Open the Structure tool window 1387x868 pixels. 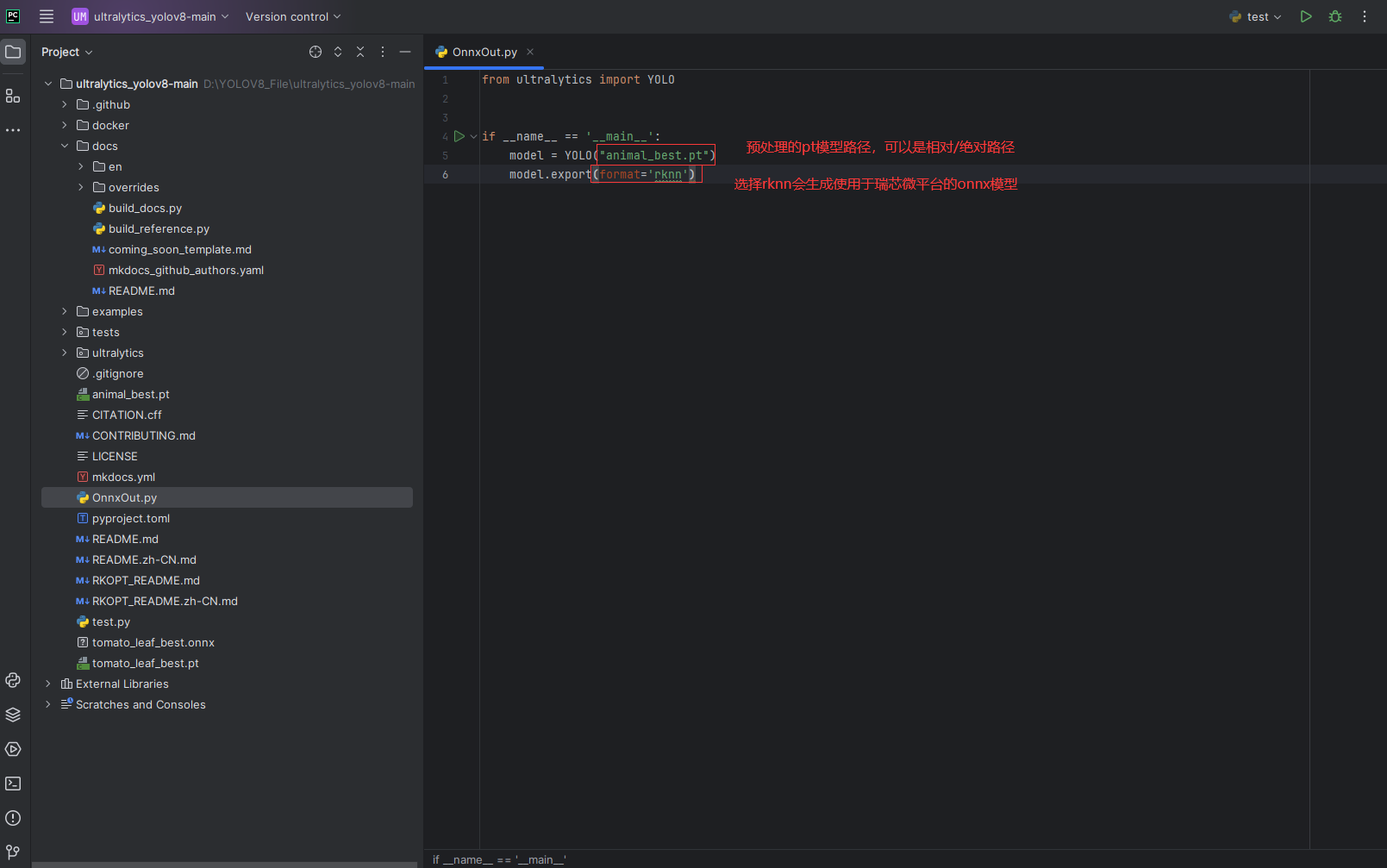13,96
